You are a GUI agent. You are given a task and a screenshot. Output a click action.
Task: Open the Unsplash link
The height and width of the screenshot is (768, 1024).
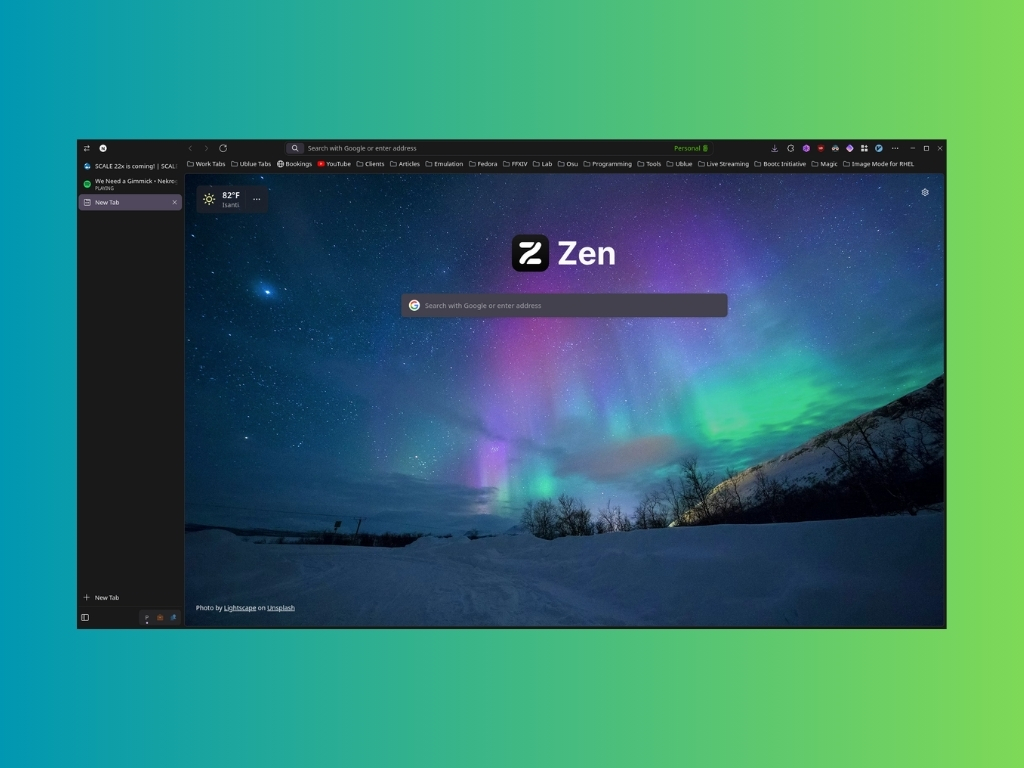[281, 608]
